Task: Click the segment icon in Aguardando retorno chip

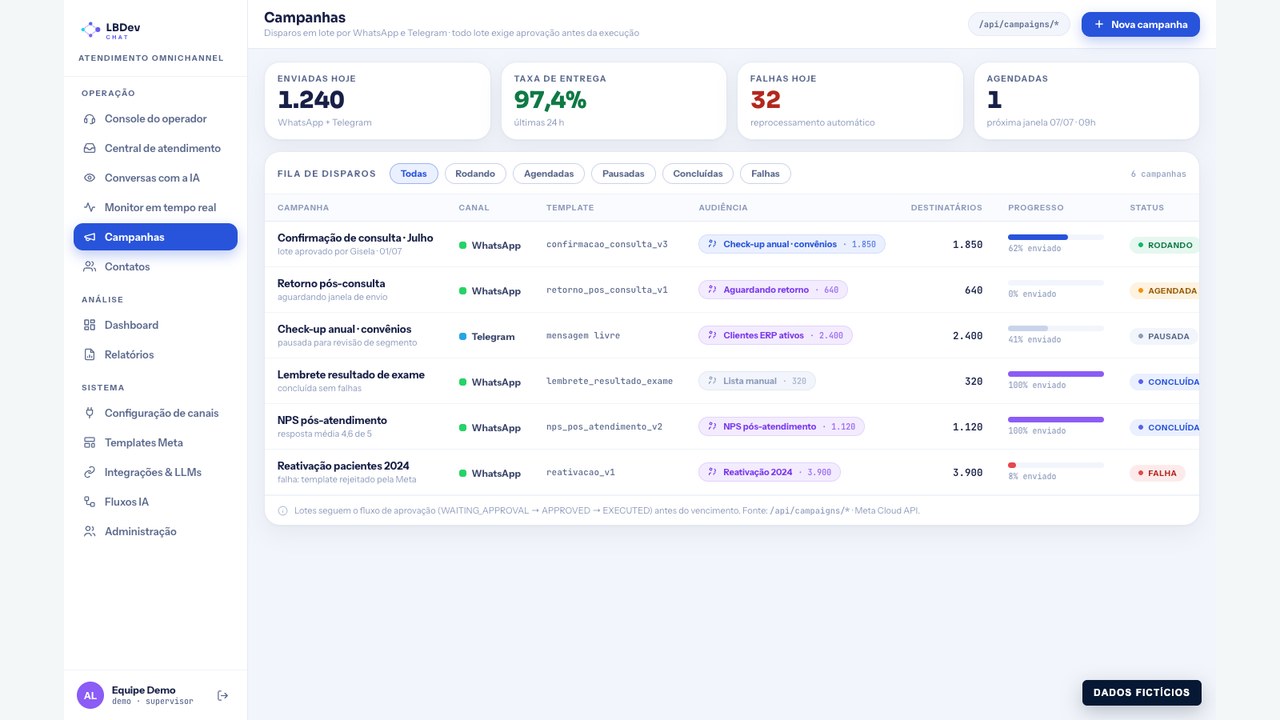Action: coord(713,290)
